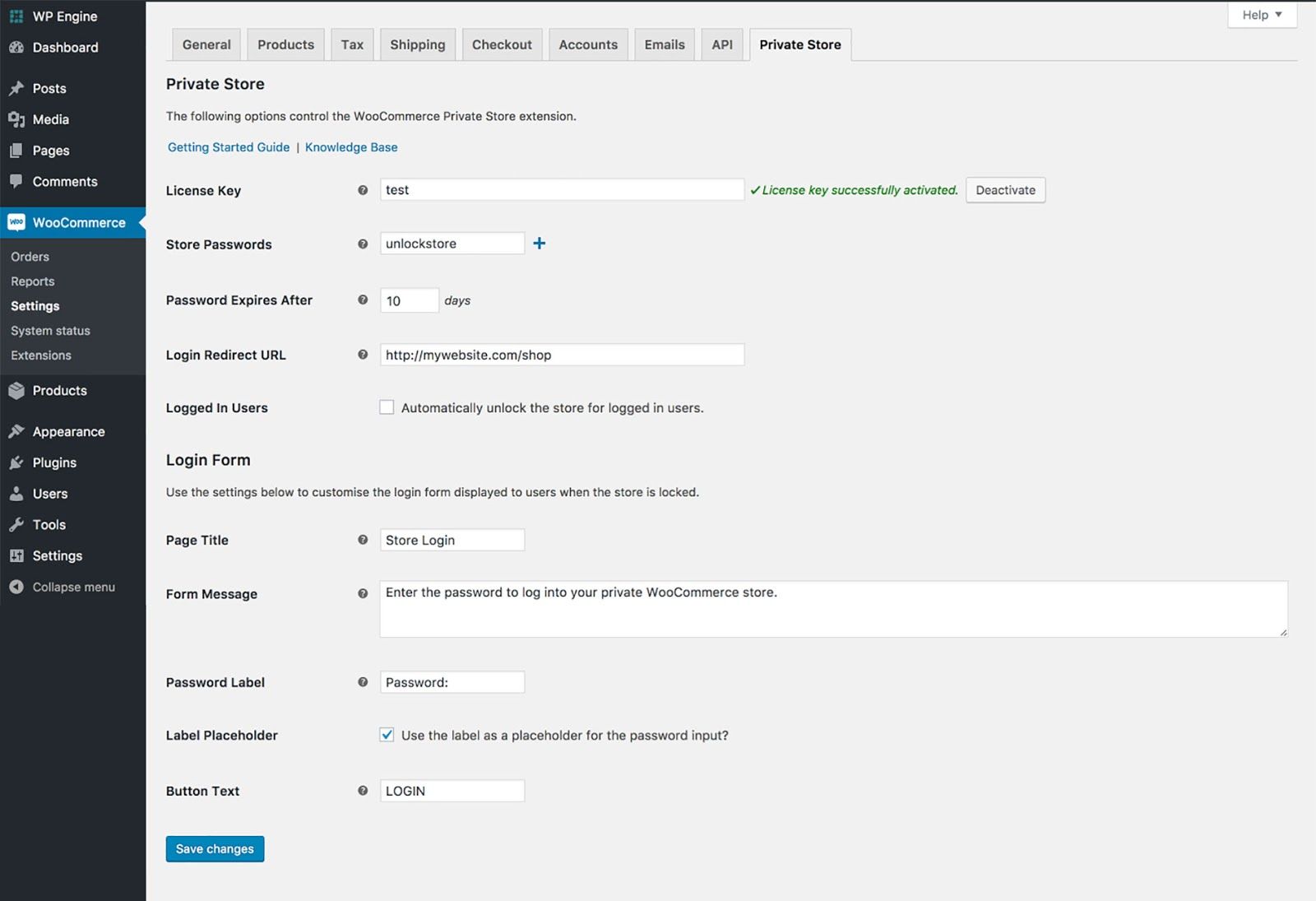The height and width of the screenshot is (901, 1316).
Task: Click the plus icon to add another store password
Action: pyautogui.click(x=540, y=243)
